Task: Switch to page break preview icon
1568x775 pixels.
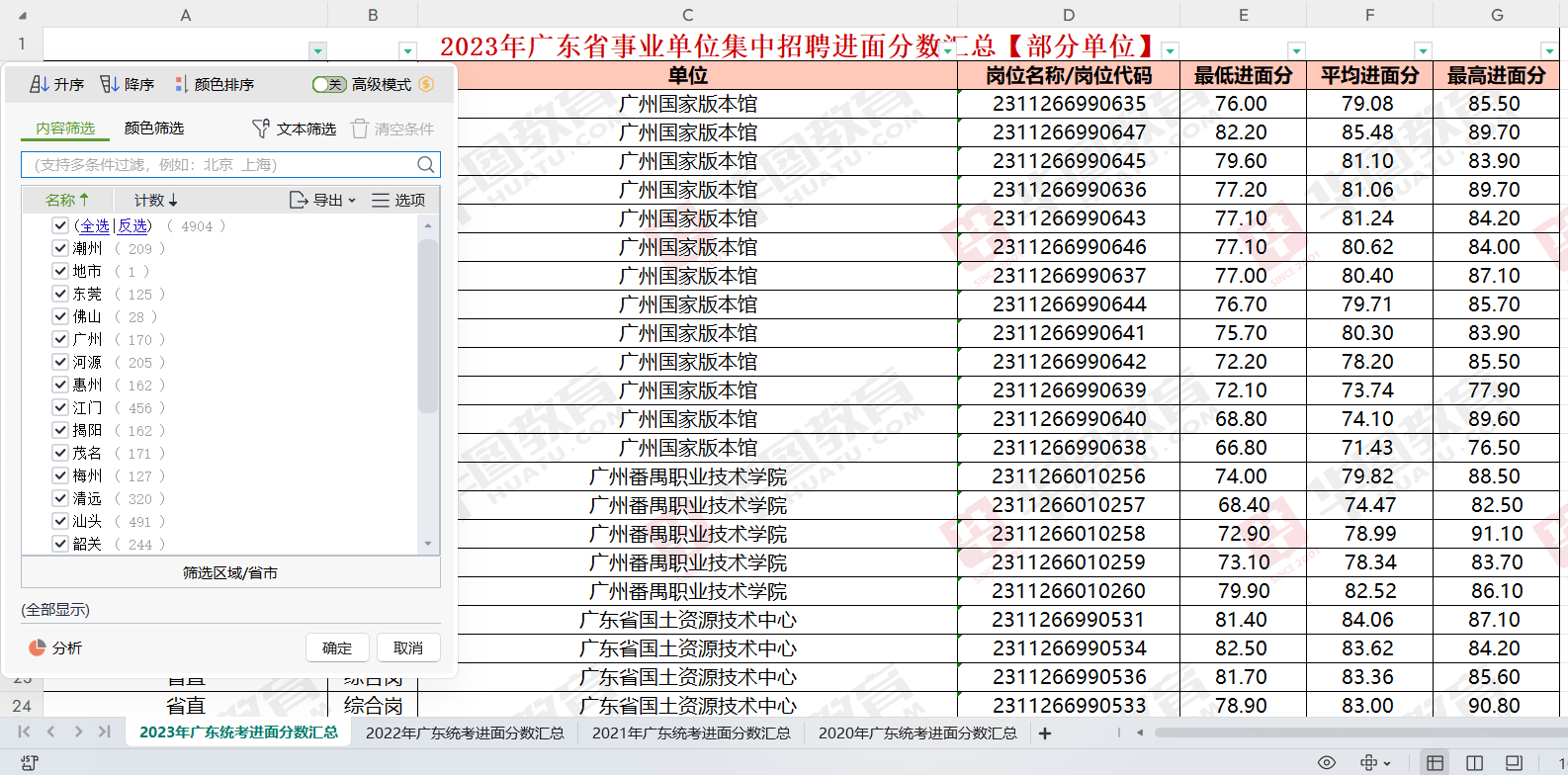Action: [1514, 762]
